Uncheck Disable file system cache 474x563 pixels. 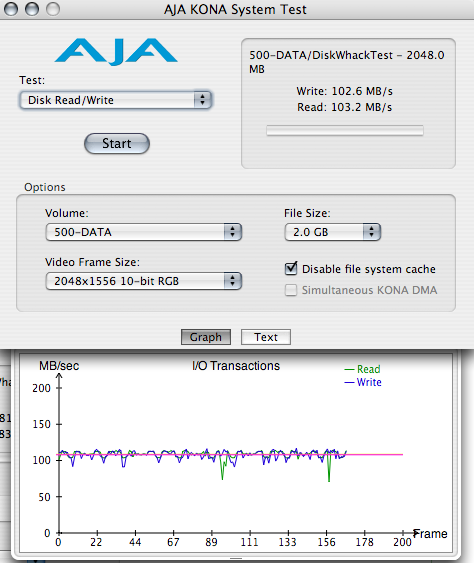291,269
